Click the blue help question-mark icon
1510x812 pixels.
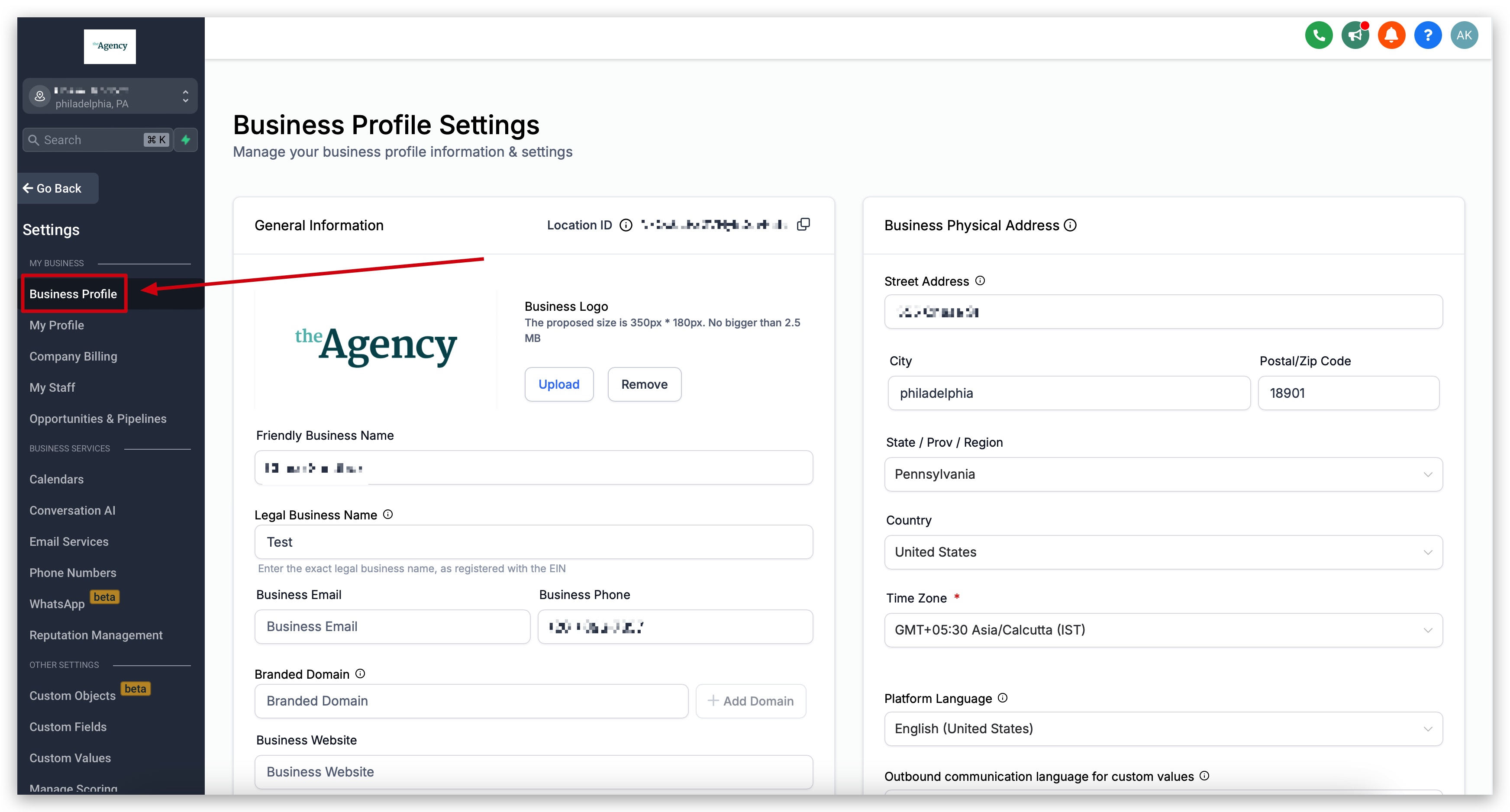[1427, 35]
